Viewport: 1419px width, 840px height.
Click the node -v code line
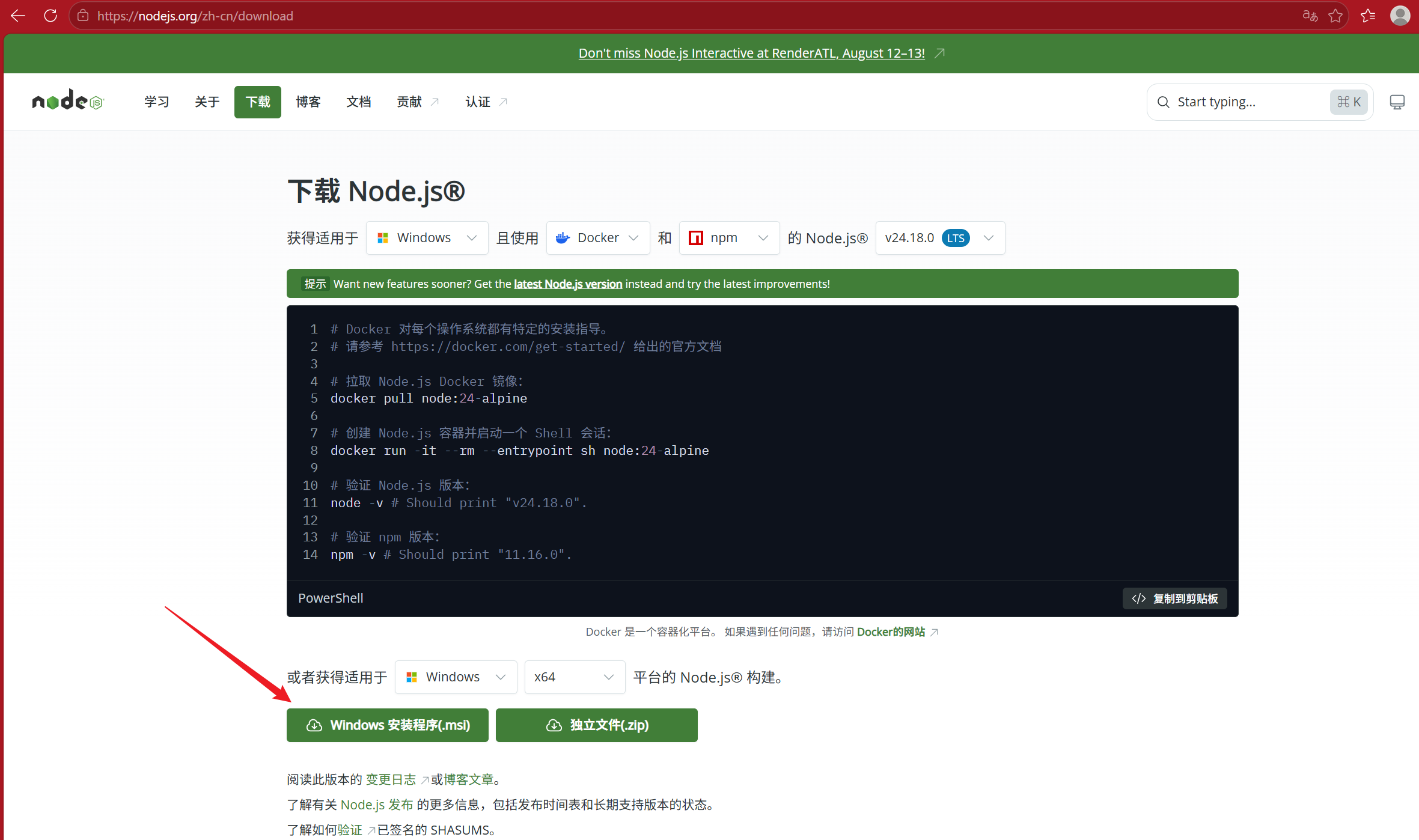click(x=459, y=503)
